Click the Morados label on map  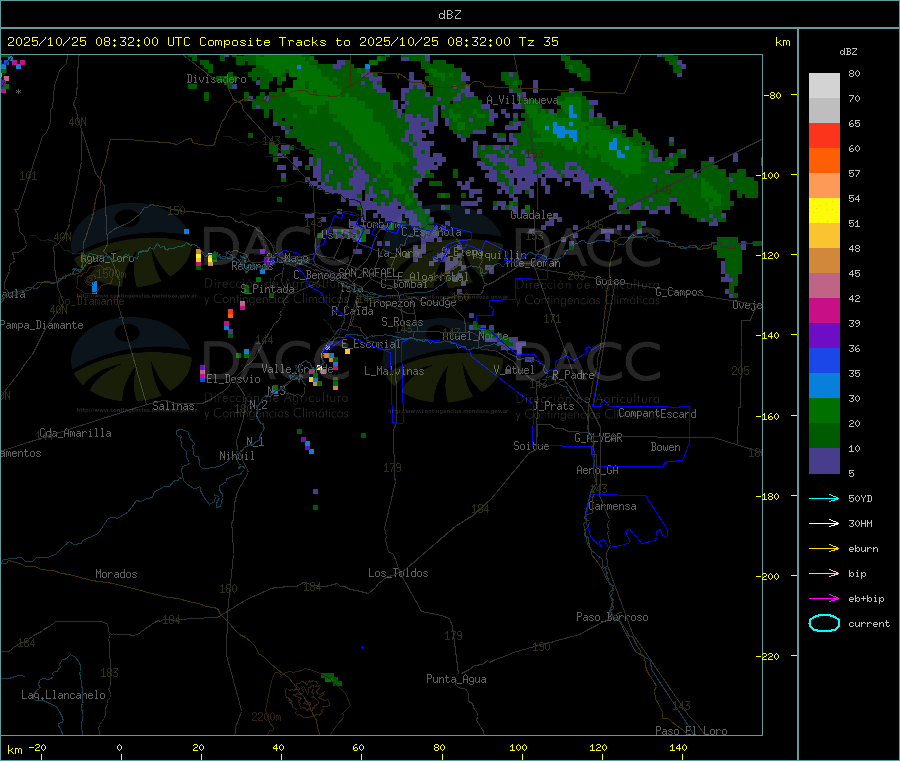coord(117,574)
